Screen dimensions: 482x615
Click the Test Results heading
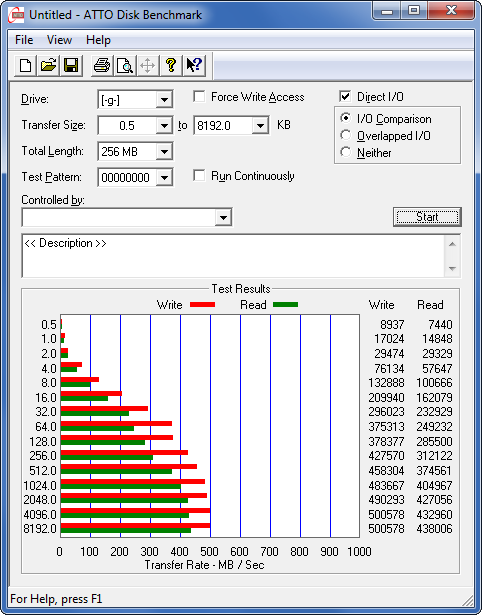[241, 289]
